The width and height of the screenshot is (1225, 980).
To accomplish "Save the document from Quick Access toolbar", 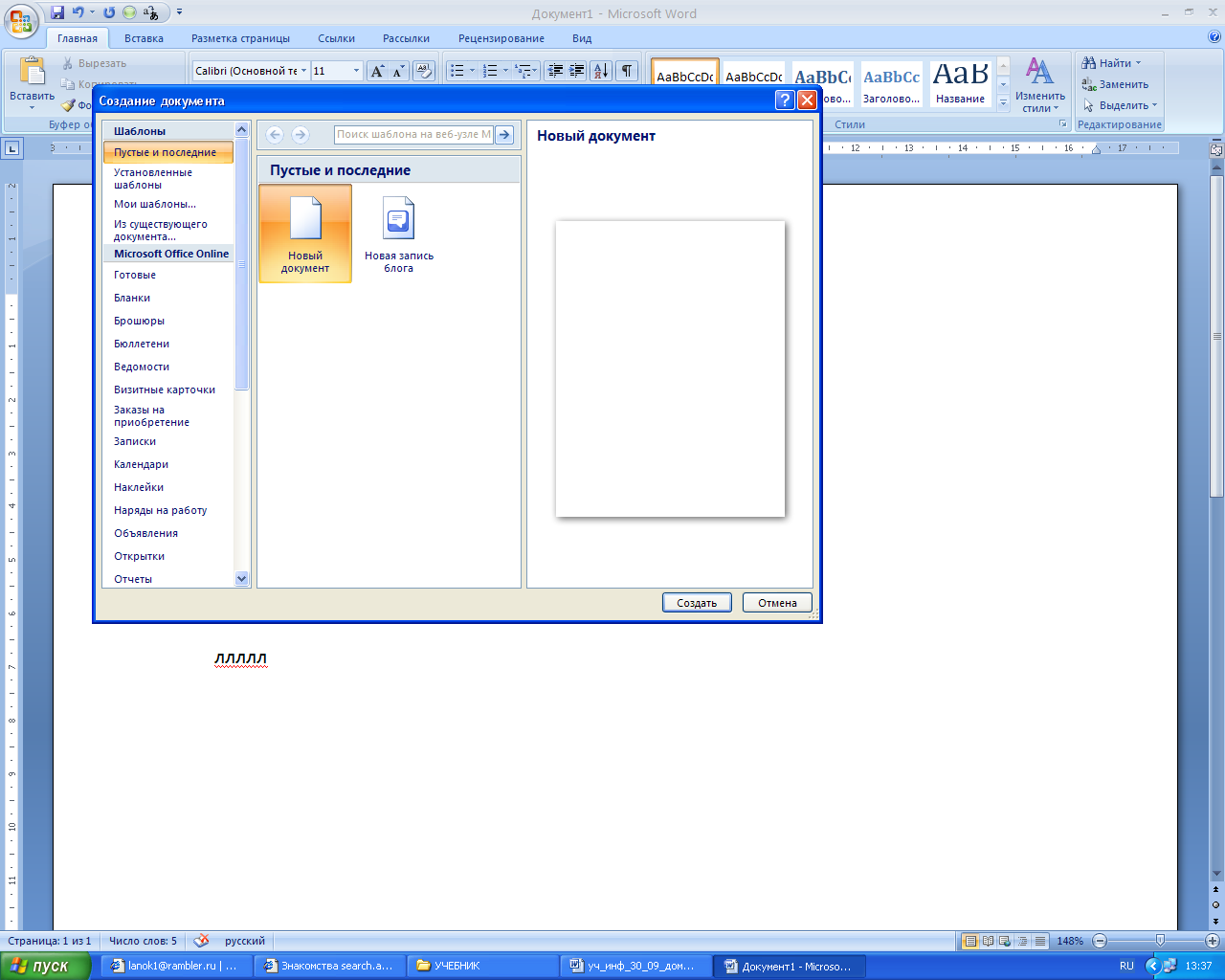I will (57, 12).
